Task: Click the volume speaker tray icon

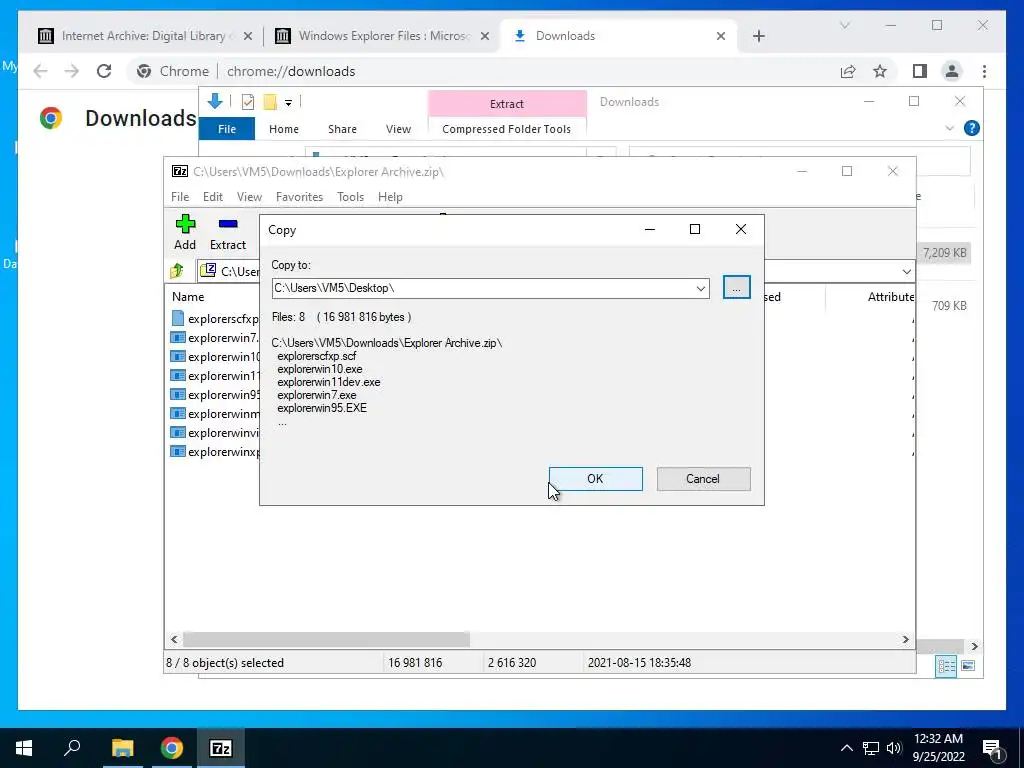Action: [x=894, y=748]
